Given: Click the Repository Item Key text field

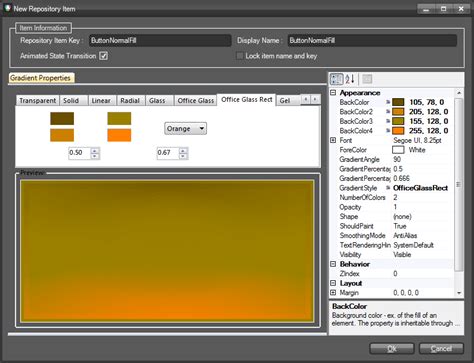Looking at the screenshot, I should 160,40.
